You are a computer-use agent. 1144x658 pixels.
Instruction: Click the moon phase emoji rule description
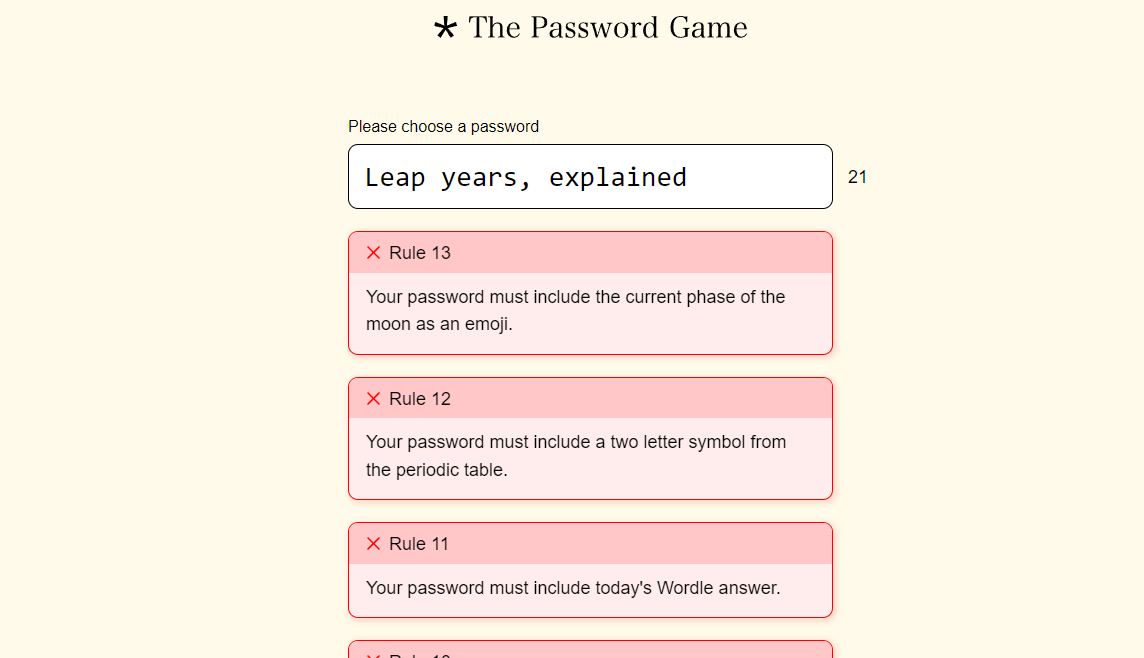tap(575, 310)
